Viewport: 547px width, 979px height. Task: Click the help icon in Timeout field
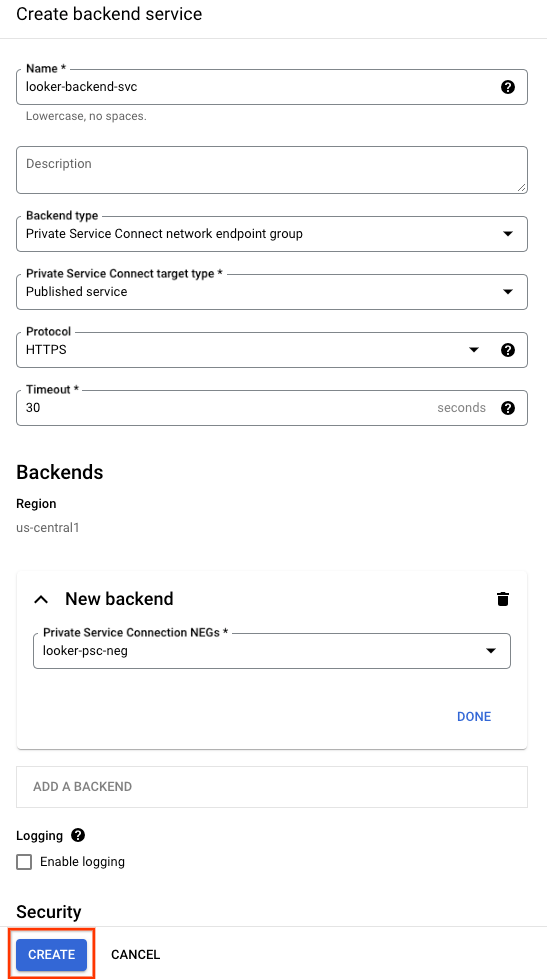pyautogui.click(x=508, y=408)
